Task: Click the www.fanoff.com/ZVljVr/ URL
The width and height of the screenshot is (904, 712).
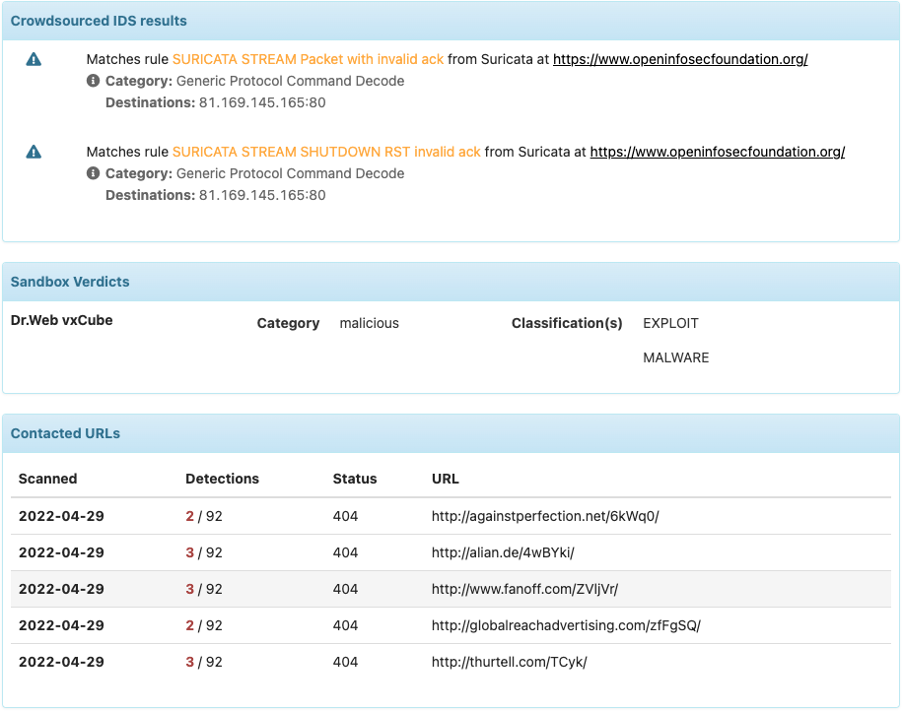Action: click(525, 589)
